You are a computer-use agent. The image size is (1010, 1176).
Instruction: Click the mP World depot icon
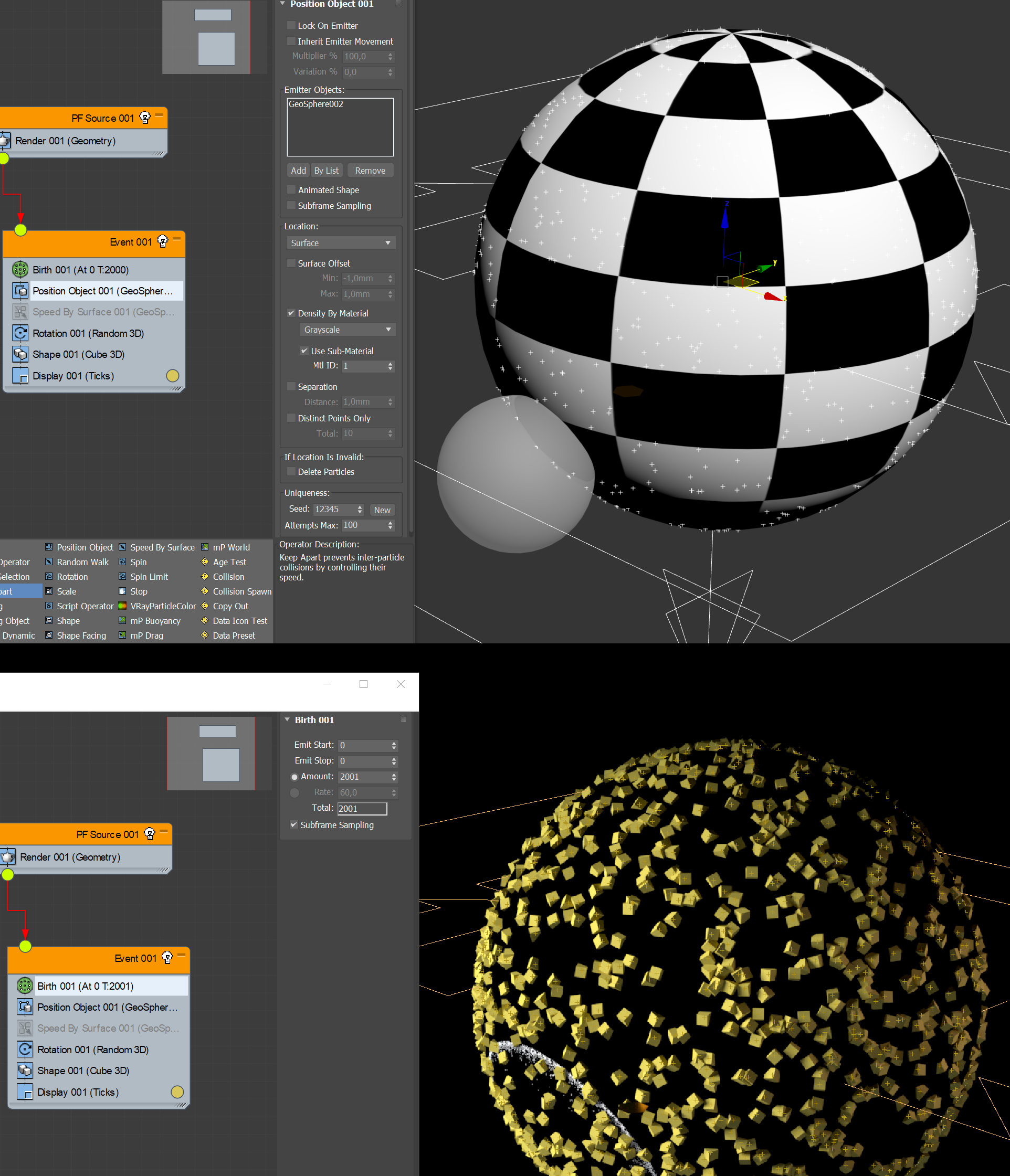[204, 547]
